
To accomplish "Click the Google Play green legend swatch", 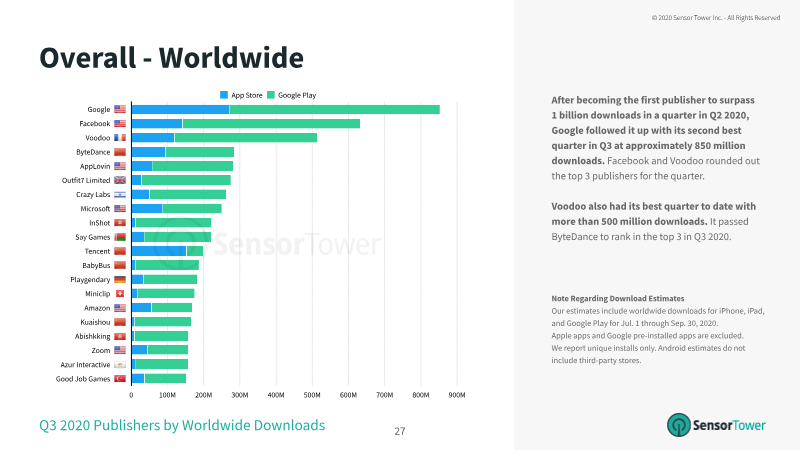I will [x=271, y=95].
